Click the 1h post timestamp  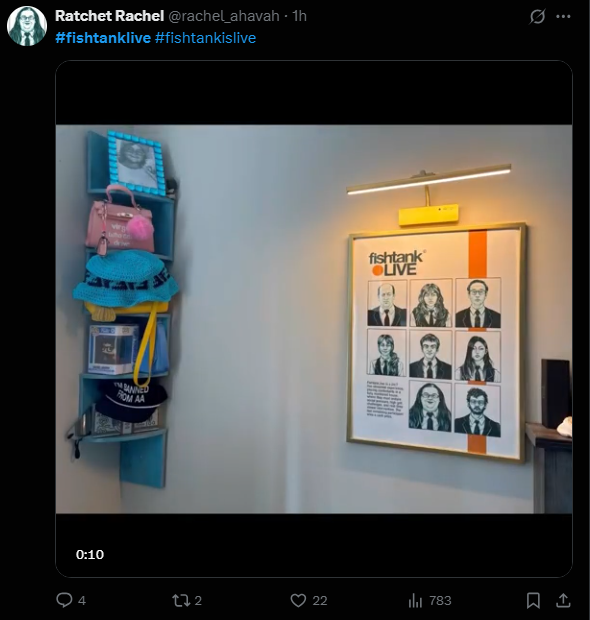point(299,16)
